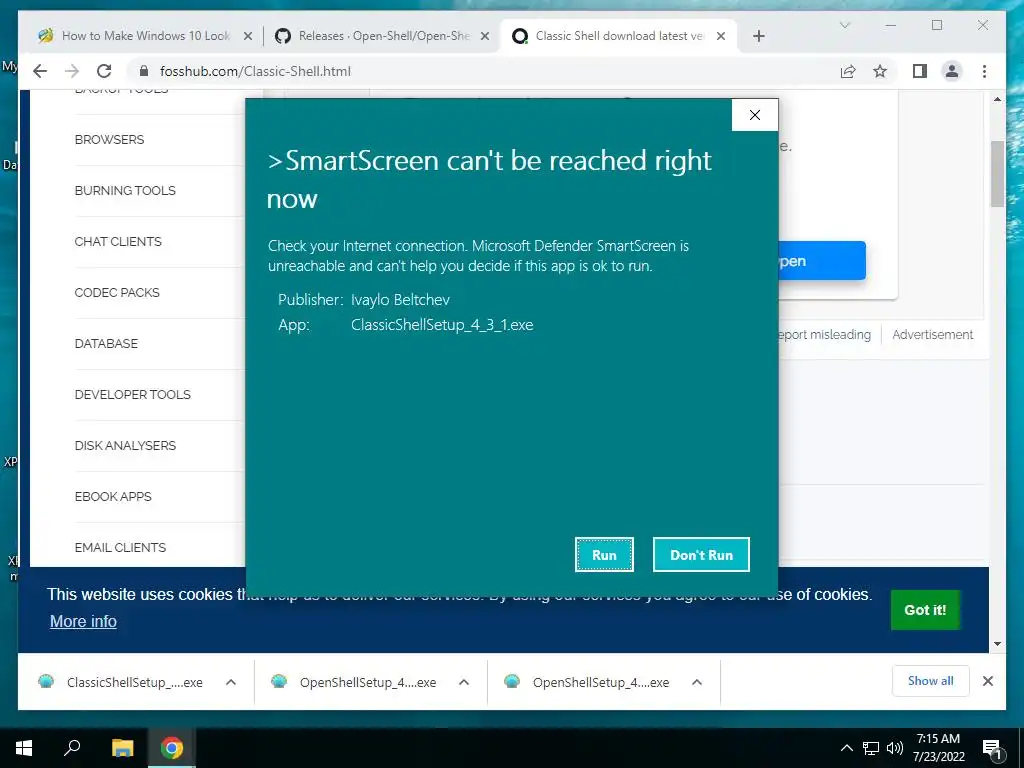The width and height of the screenshot is (1024, 768).
Task: Open the DATABASE category
Action: pyautogui.click(x=106, y=344)
